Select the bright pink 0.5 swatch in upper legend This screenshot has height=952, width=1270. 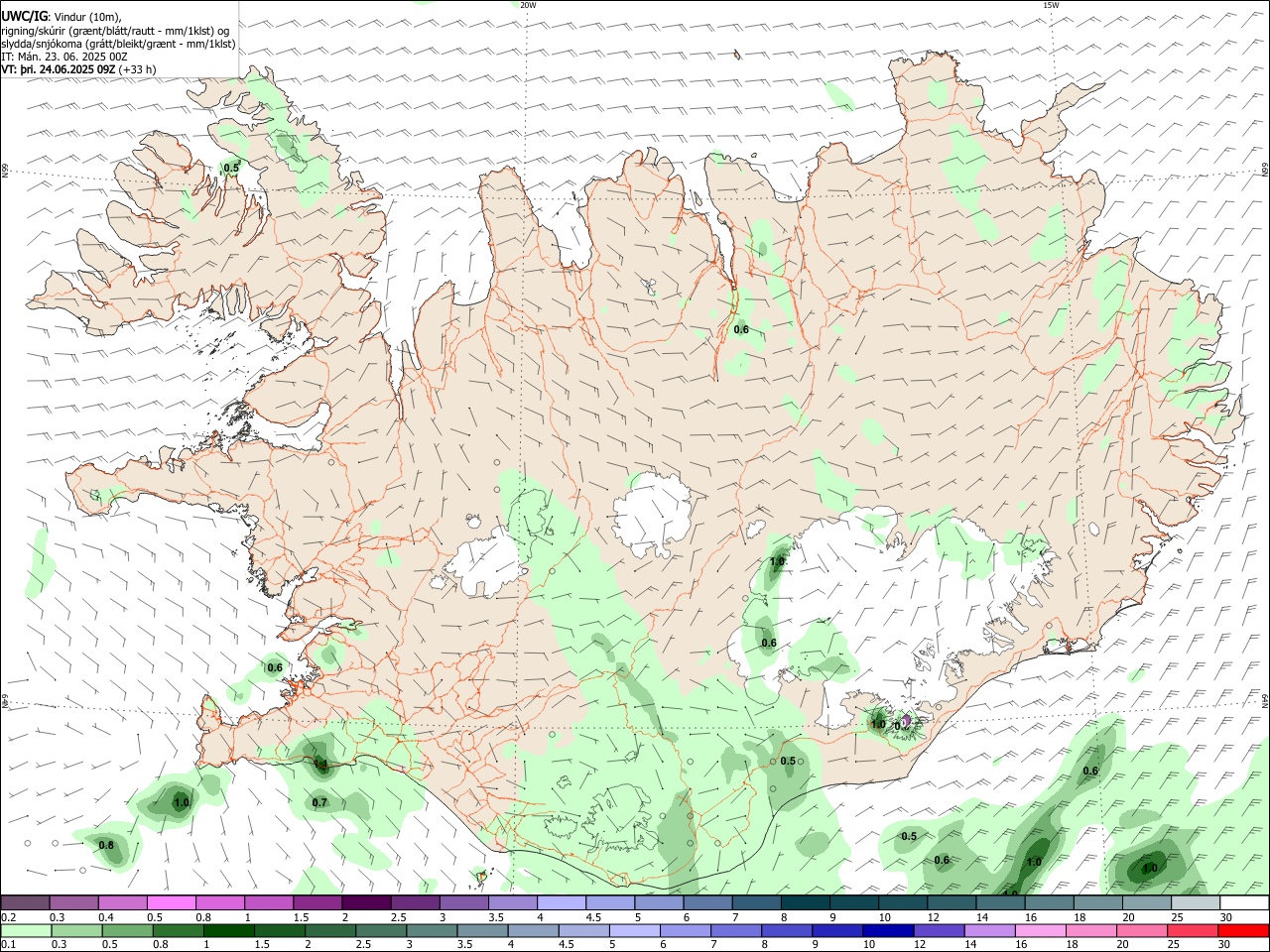click(172, 902)
